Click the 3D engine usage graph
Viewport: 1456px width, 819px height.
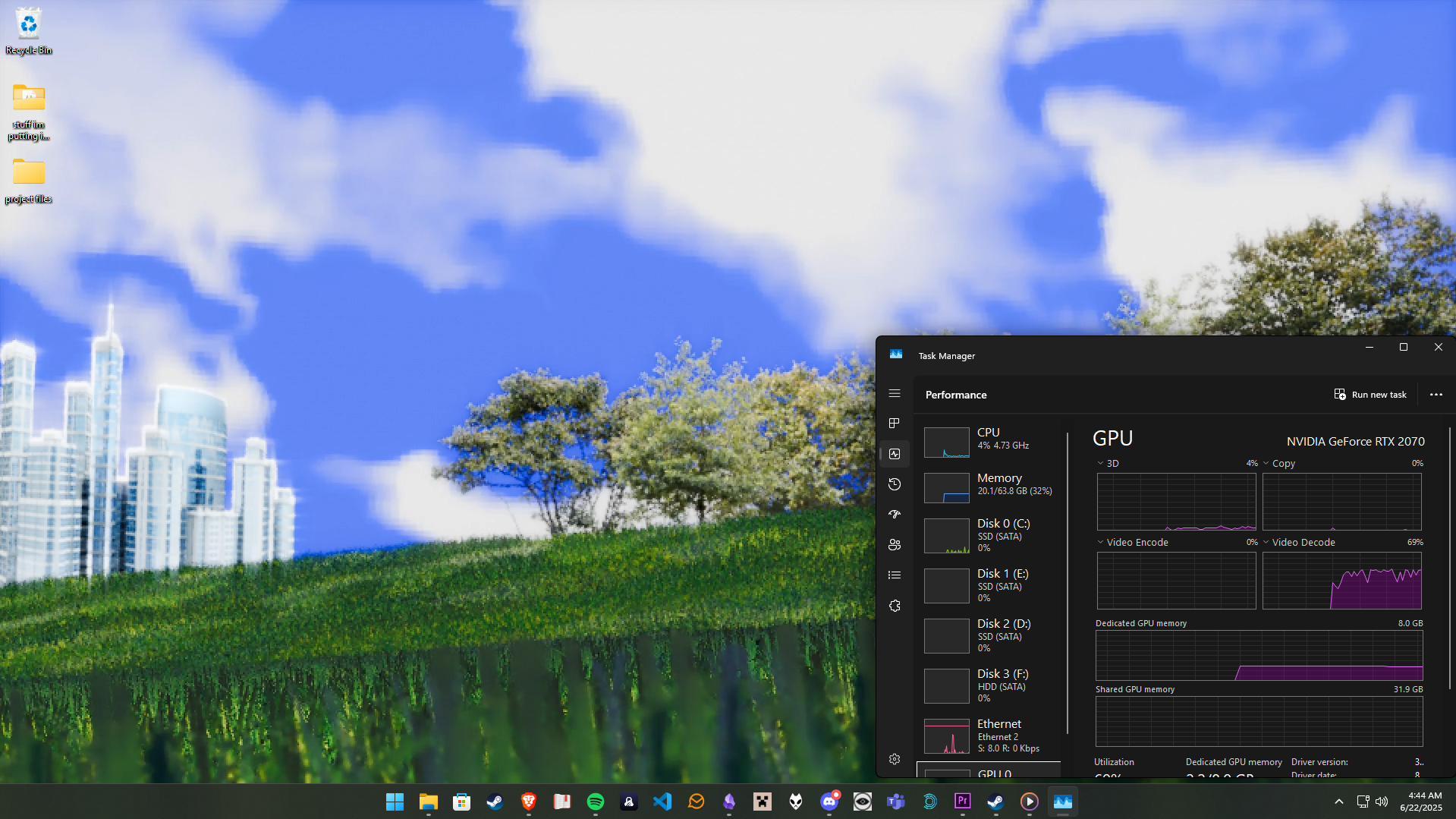pyautogui.click(x=1176, y=502)
